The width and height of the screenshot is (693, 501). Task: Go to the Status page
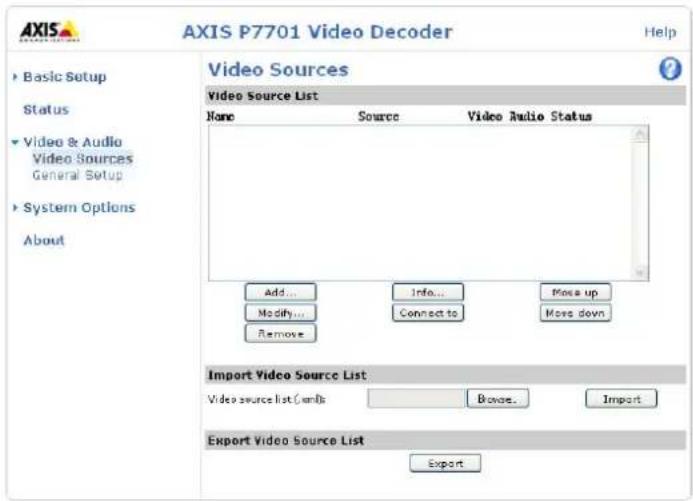46,110
